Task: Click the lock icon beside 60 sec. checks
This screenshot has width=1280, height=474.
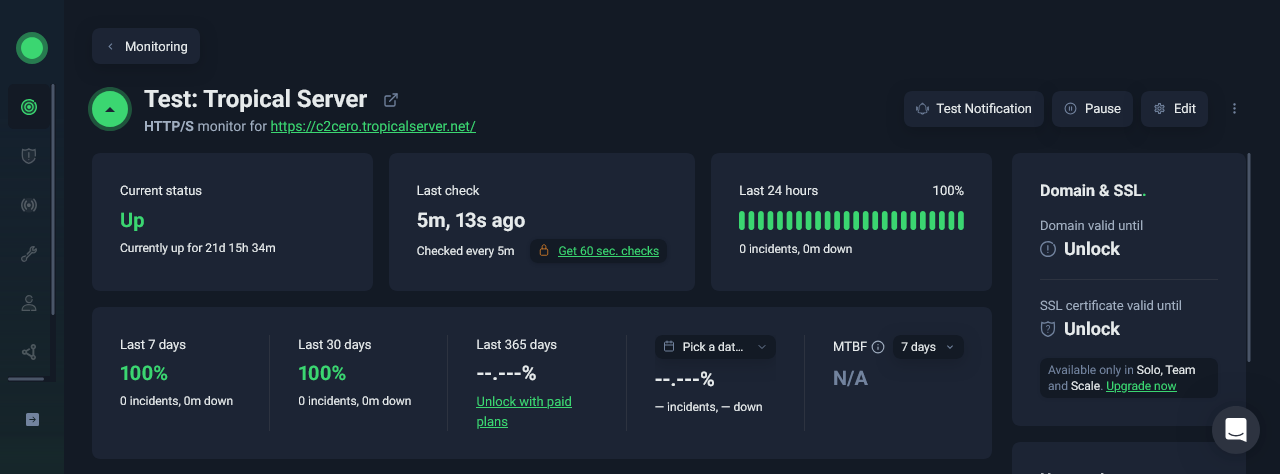Action: pos(544,251)
